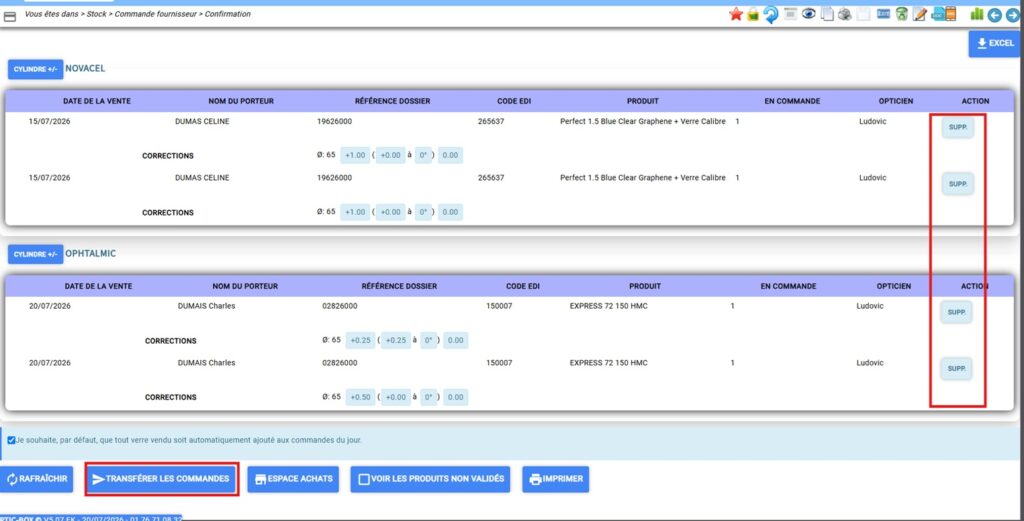The height and width of the screenshot is (521, 1024).
Task: Click TRANSFÉRER LES COMMANDES button
Action: tap(161, 479)
